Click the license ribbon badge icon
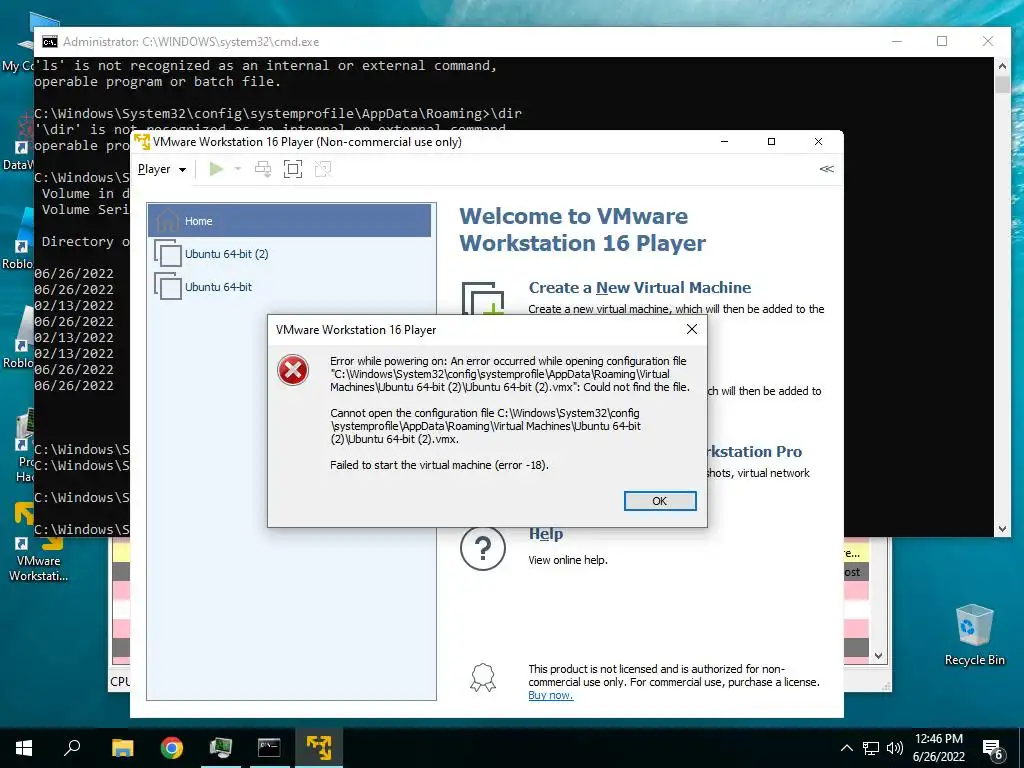This screenshot has height=768, width=1024. (483, 678)
